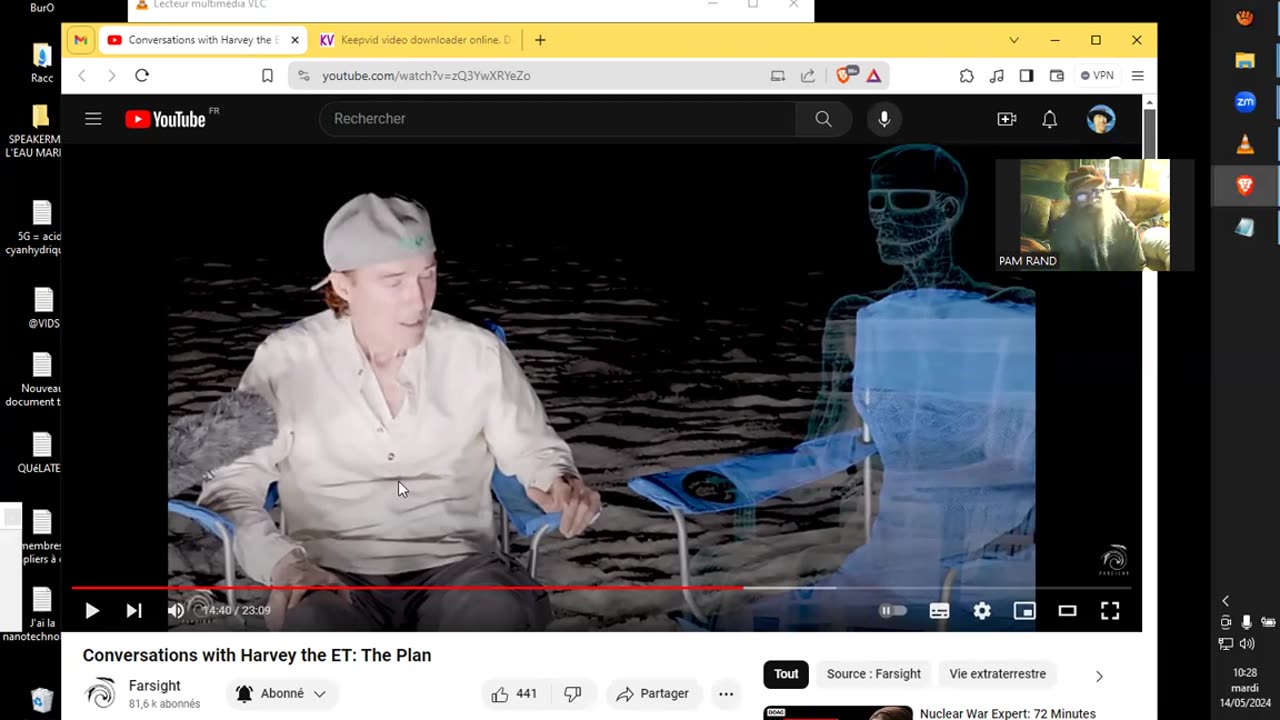Switch to Keepvid video downloader tab
The width and height of the screenshot is (1280, 720).
point(416,40)
